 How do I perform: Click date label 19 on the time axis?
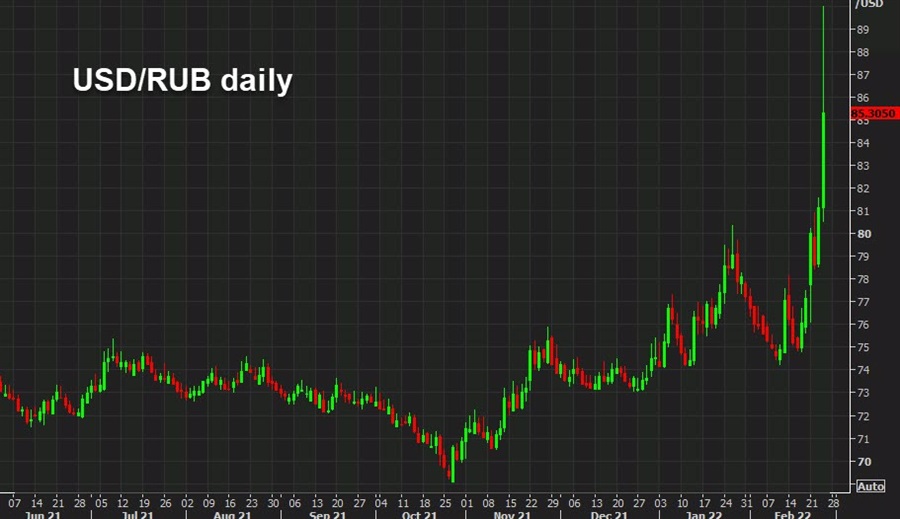(x=144, y=503)
